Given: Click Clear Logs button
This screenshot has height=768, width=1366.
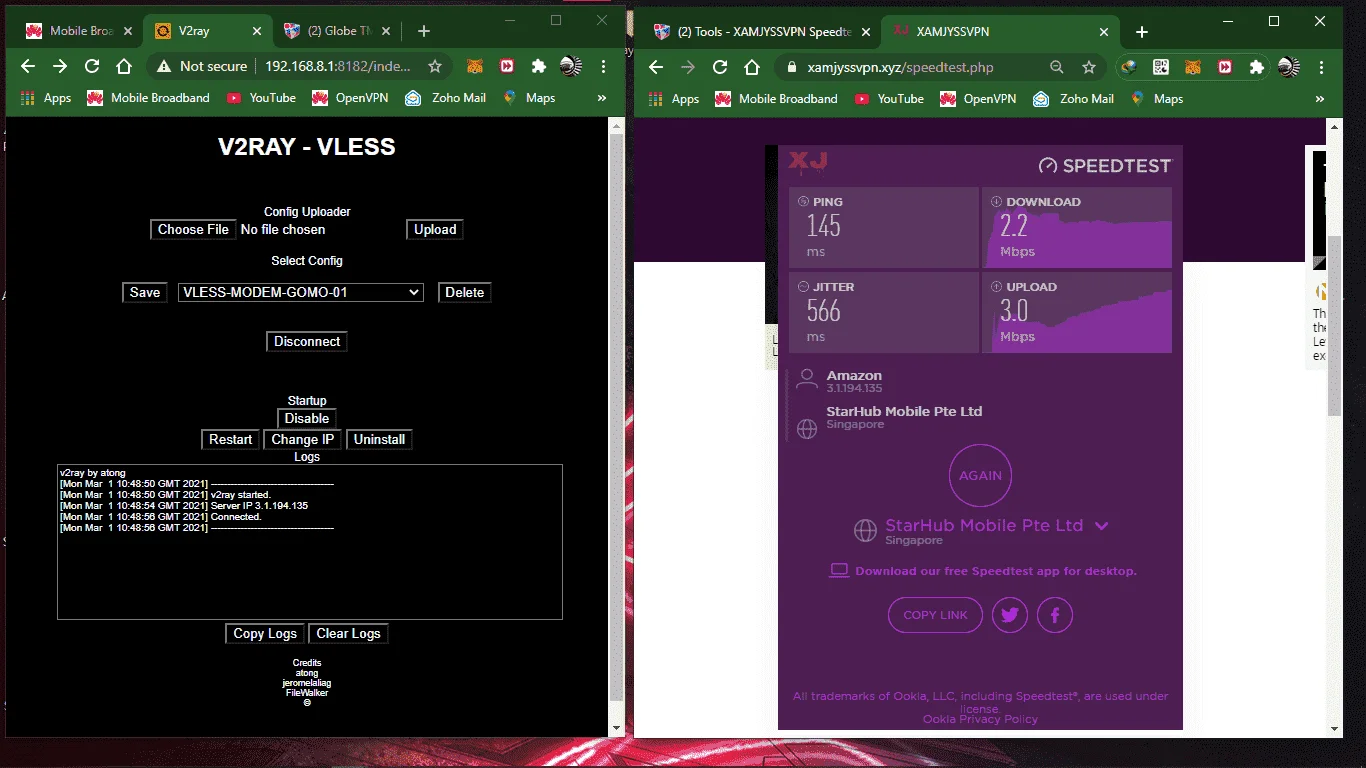Looking at the screenshot, I should 349,633.
